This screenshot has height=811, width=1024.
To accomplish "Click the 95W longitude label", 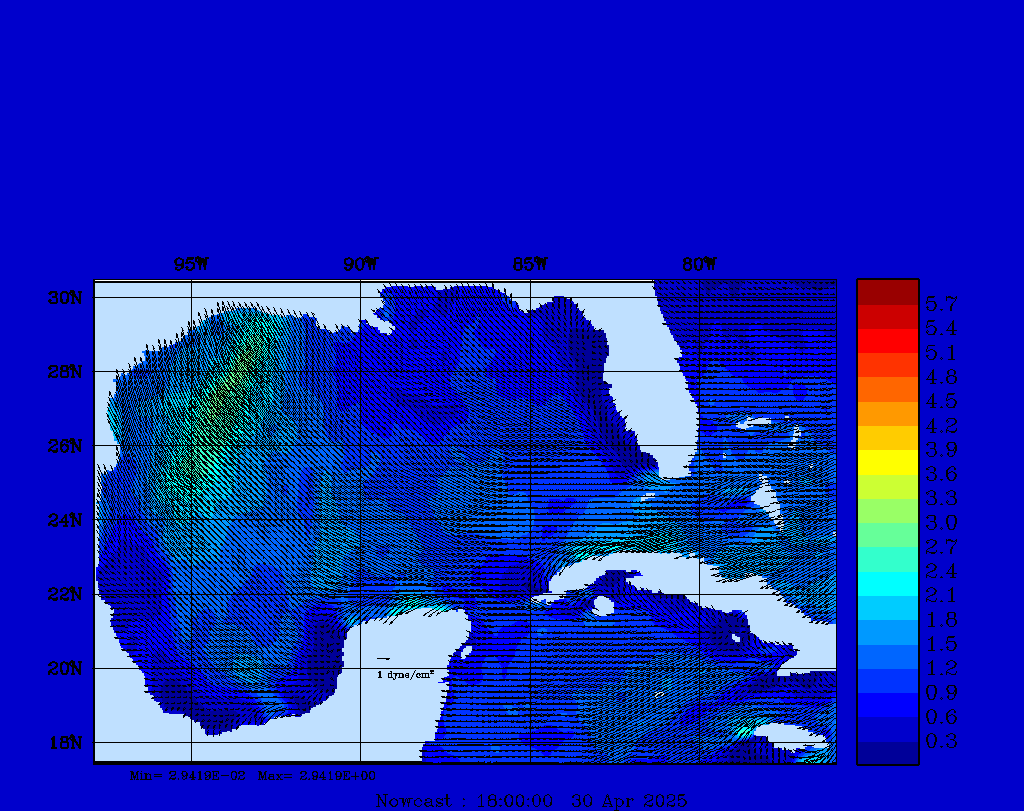I will tap(191, 265).
